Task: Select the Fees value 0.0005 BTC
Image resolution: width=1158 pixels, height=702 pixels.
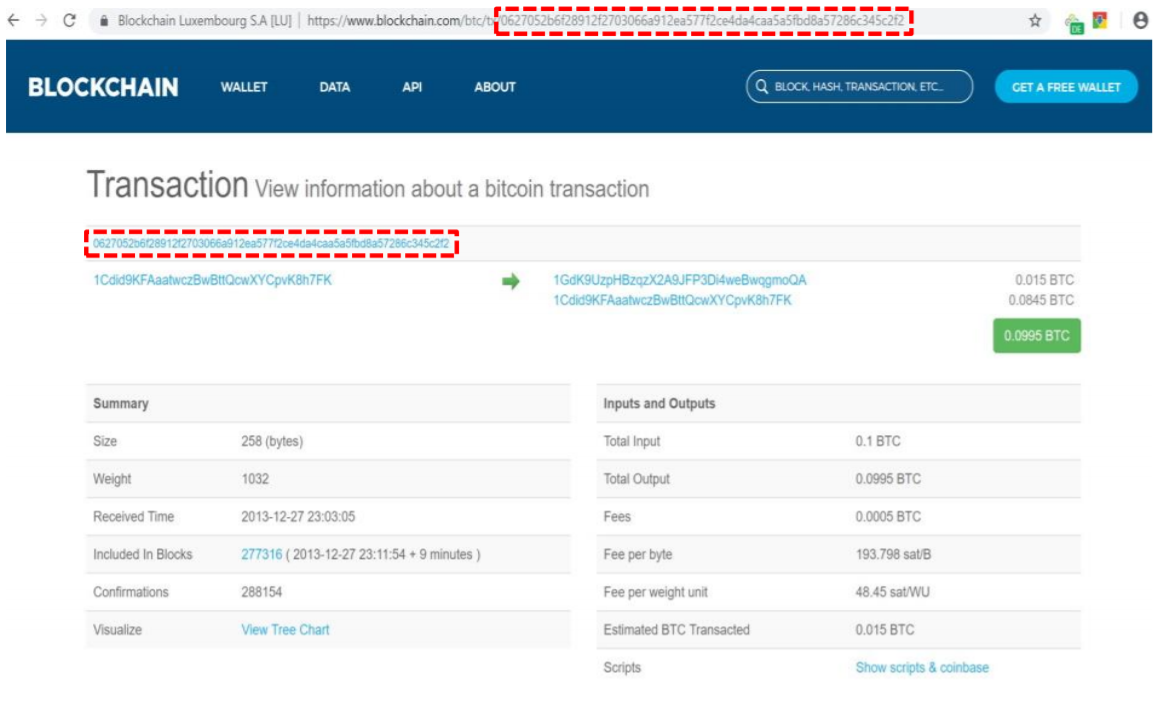Action: click(888, 517)
